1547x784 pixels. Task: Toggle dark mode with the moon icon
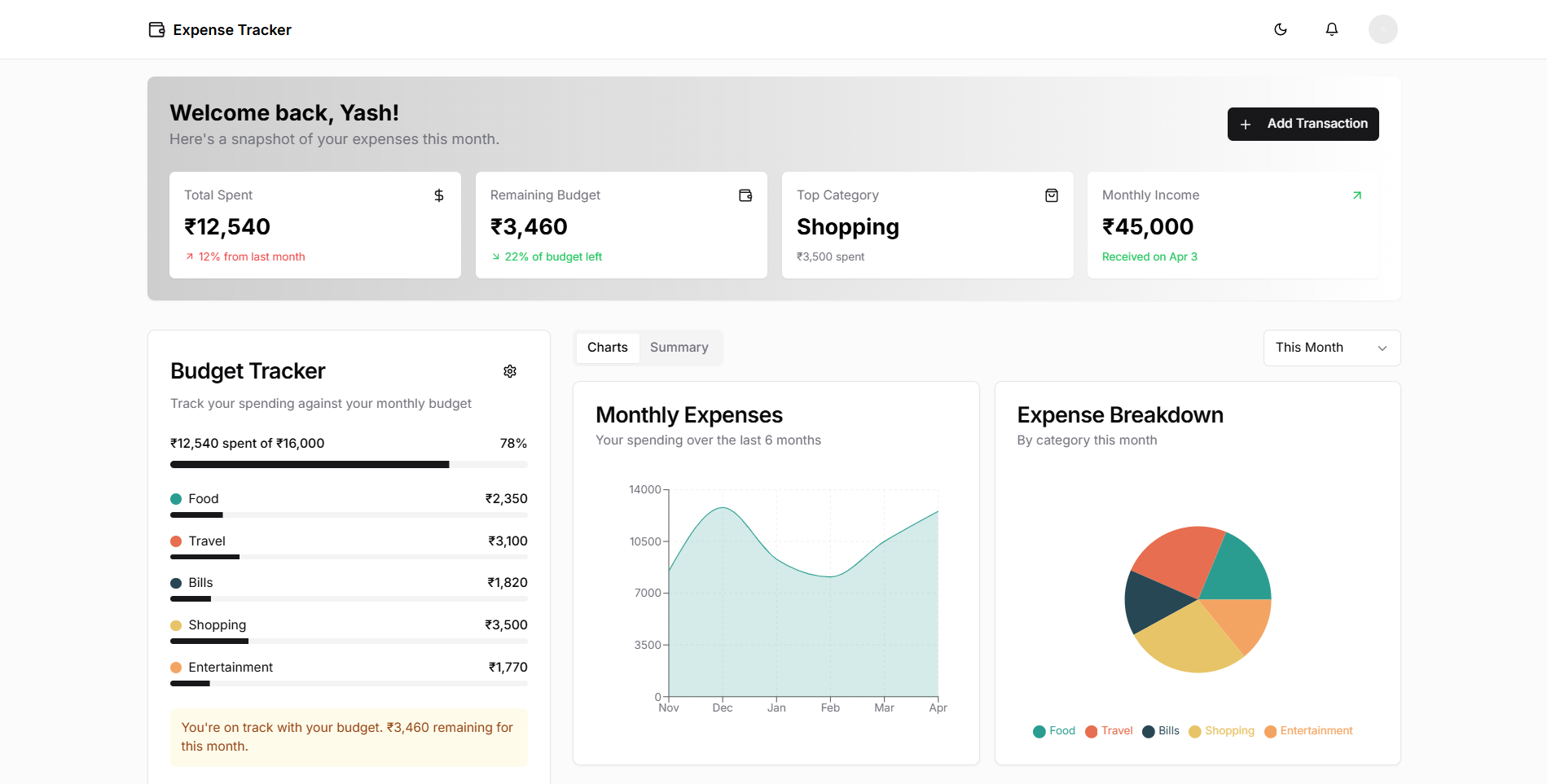coord(1281,29)
